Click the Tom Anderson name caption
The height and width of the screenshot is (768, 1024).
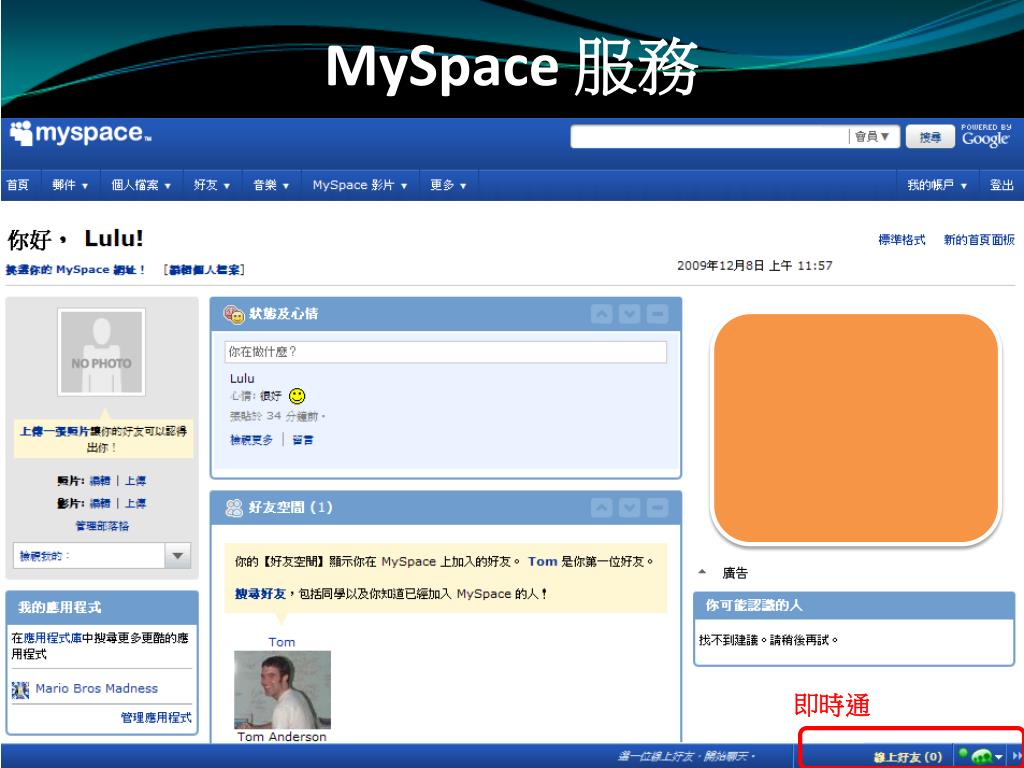pos(282,737)
